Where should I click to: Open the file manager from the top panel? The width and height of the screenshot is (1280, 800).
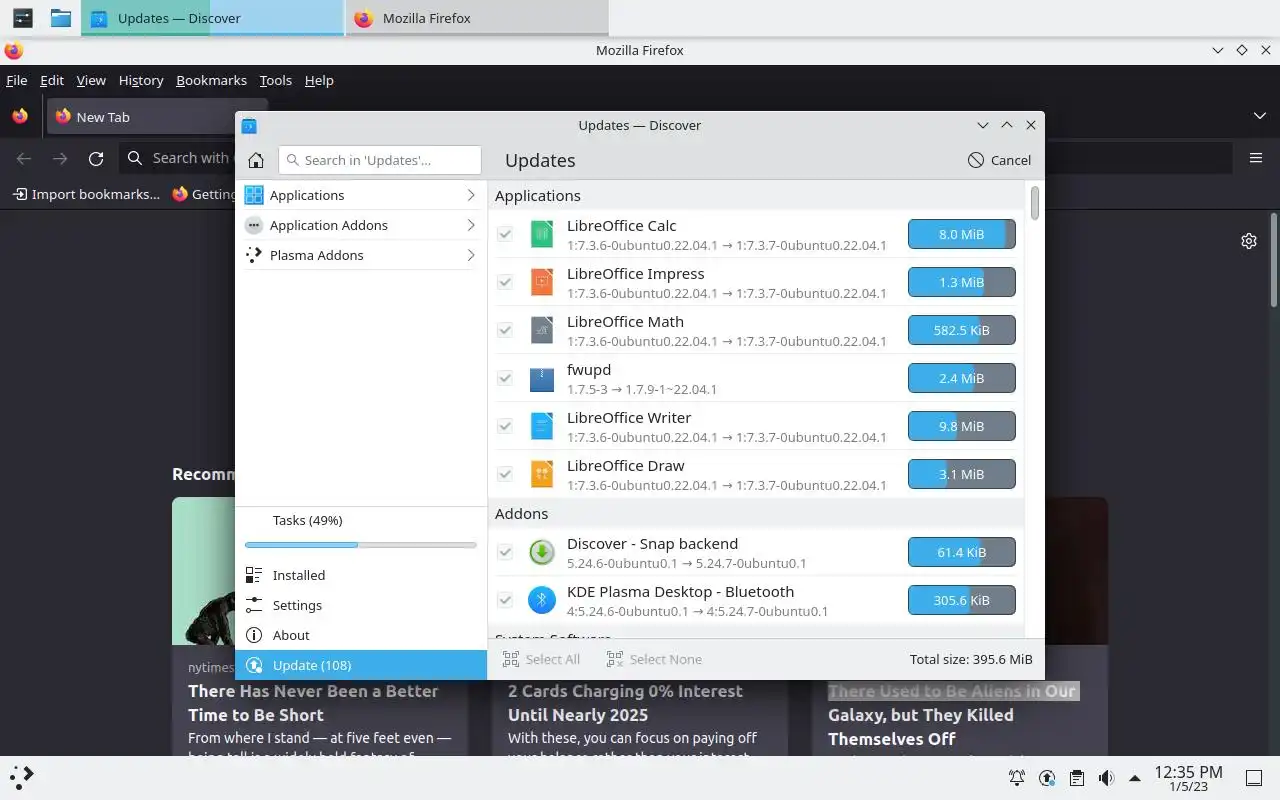coord(61,18)
